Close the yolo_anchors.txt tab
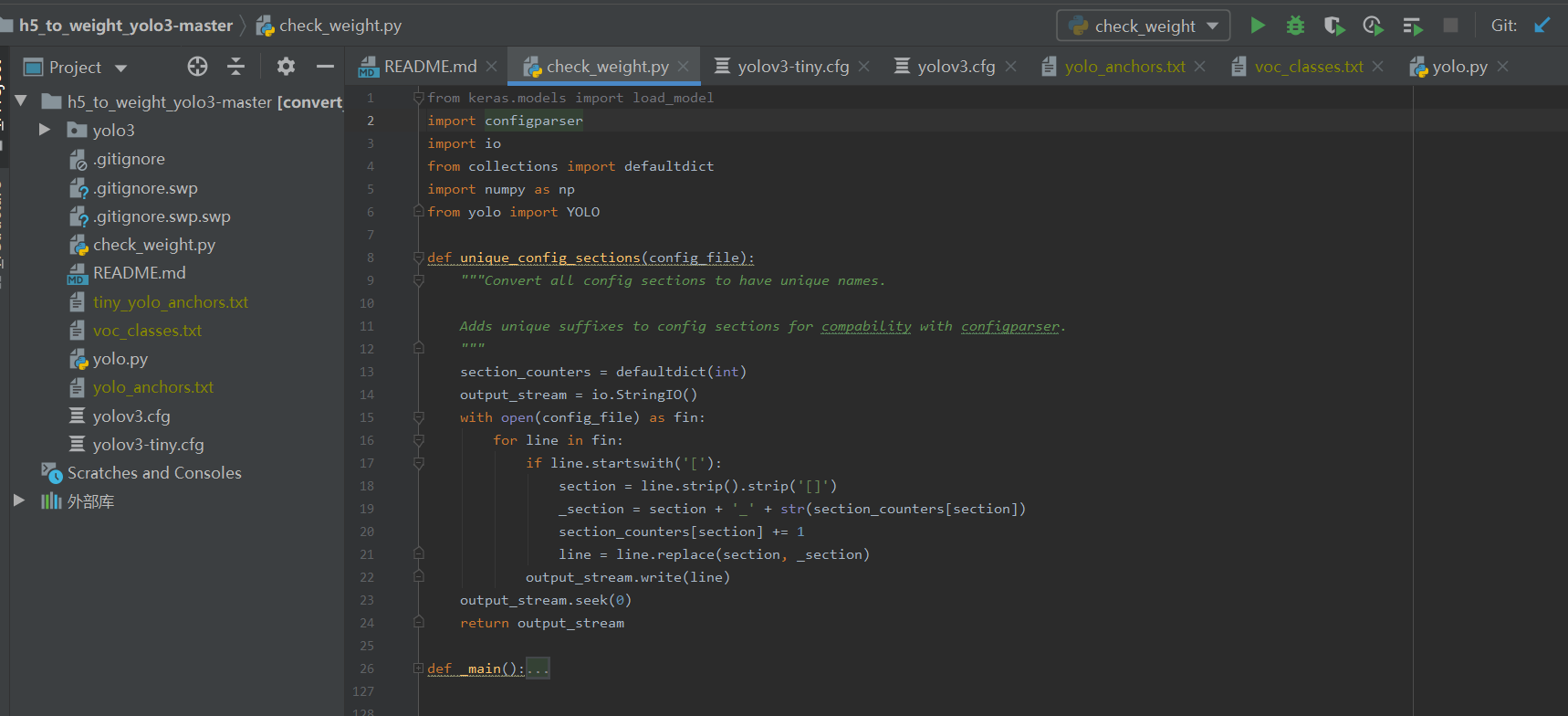The width and height of the screenshot is (1568, 716). [1199, 67]
